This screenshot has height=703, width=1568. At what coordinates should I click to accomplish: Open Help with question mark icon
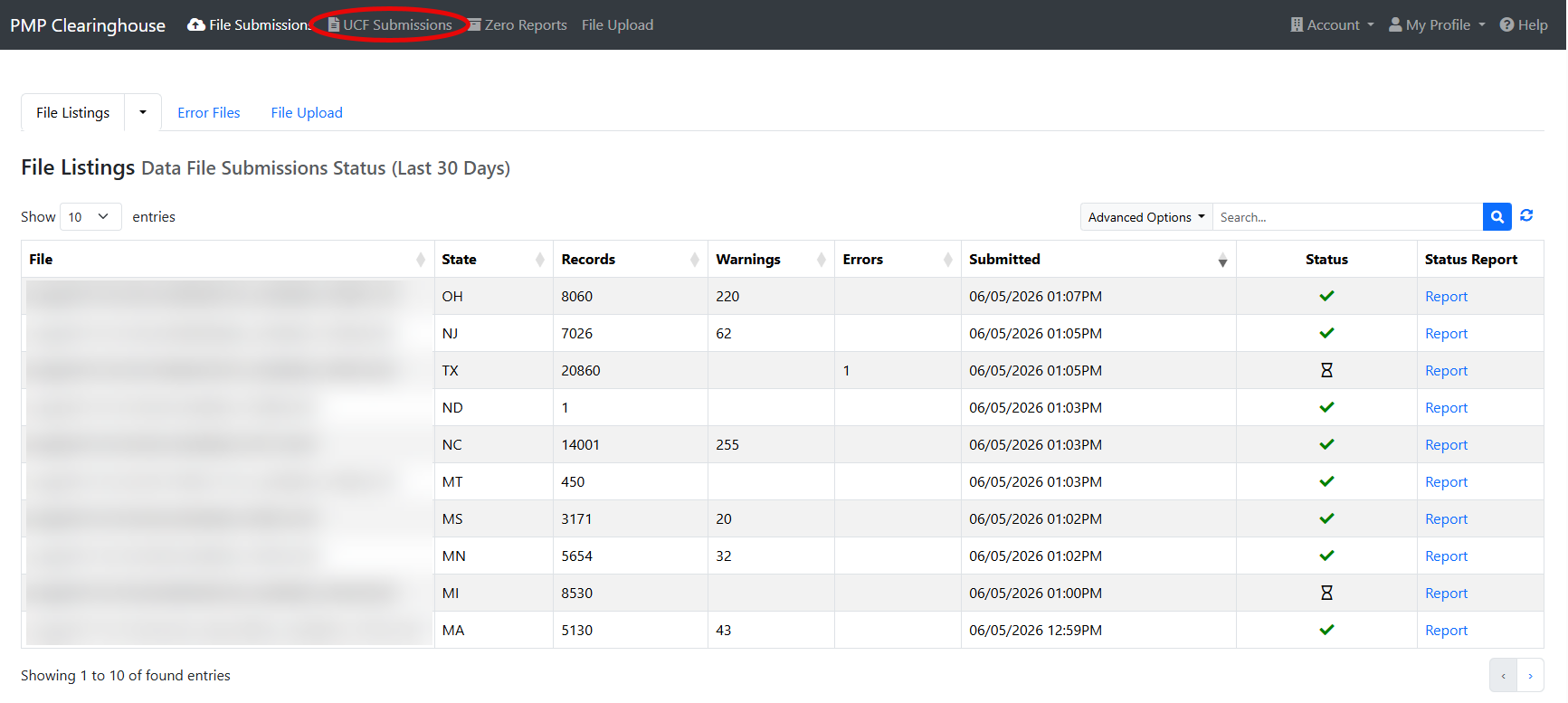coord(1524,25)
